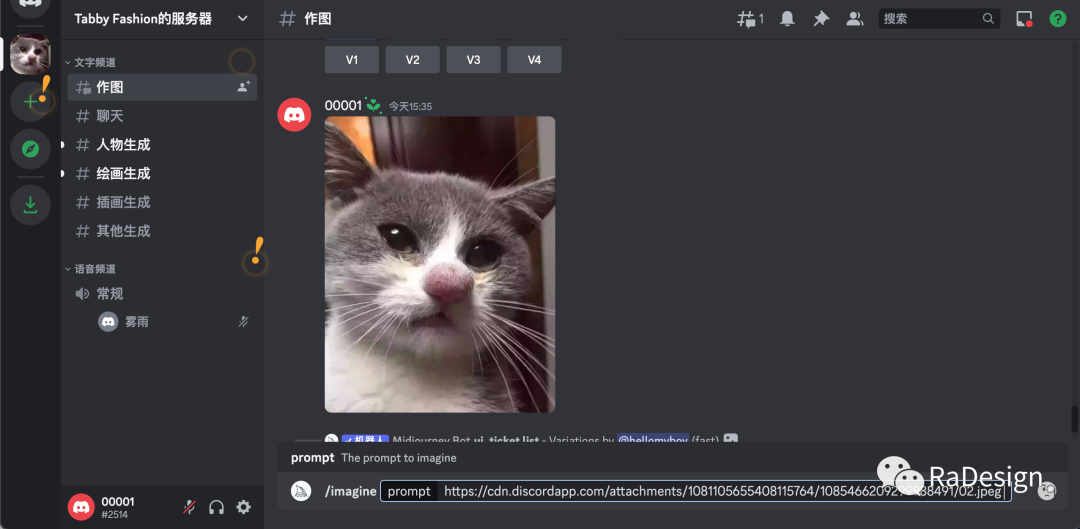
Task: Open the 插画生成 channel
Action: [x=162, y=203]
